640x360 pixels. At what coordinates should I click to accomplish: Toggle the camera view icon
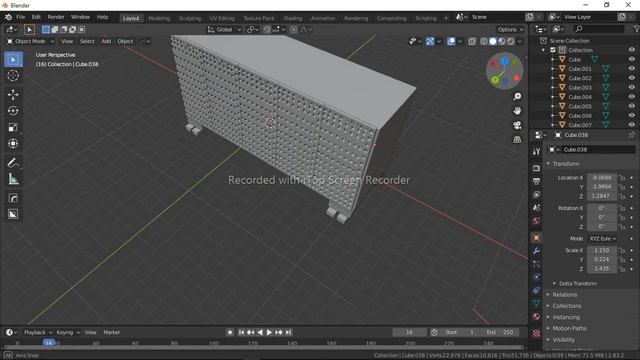click(x=517, y=125)
